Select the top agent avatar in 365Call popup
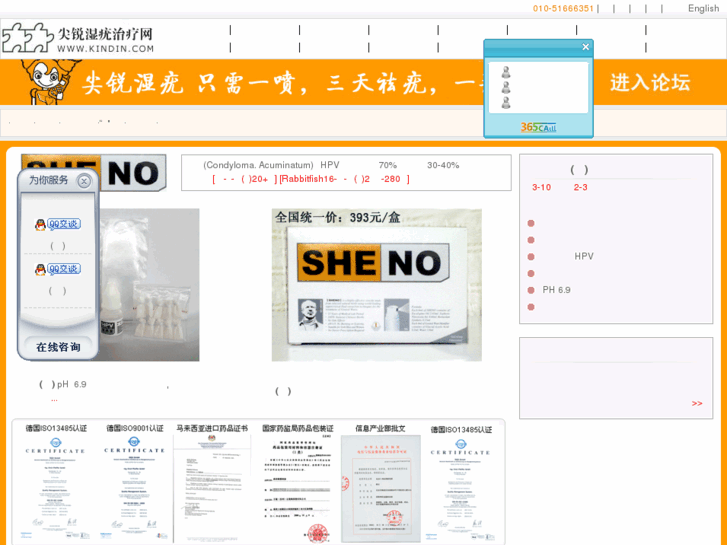This screenshot has width=727, height=545. point(506,72)
